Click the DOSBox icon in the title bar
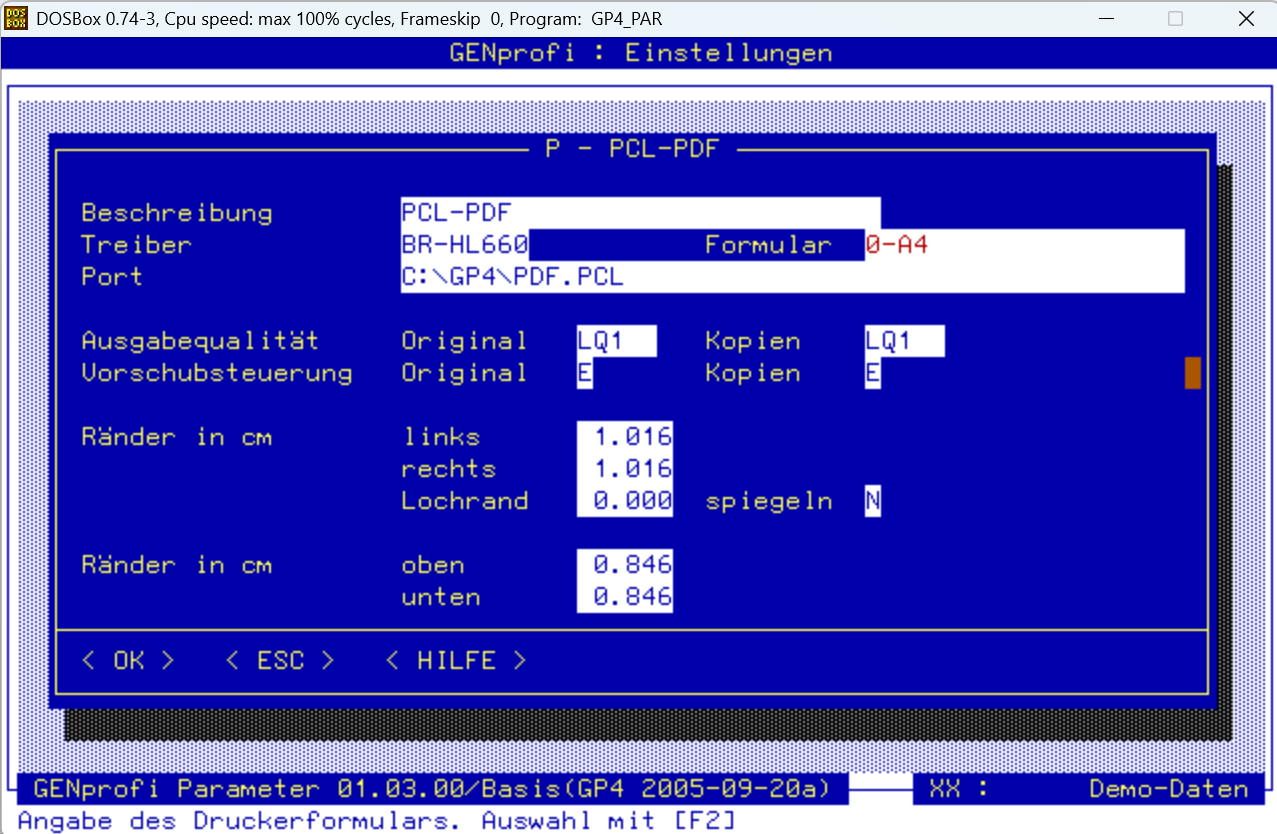1277x834 pixels. coord(17,18)
